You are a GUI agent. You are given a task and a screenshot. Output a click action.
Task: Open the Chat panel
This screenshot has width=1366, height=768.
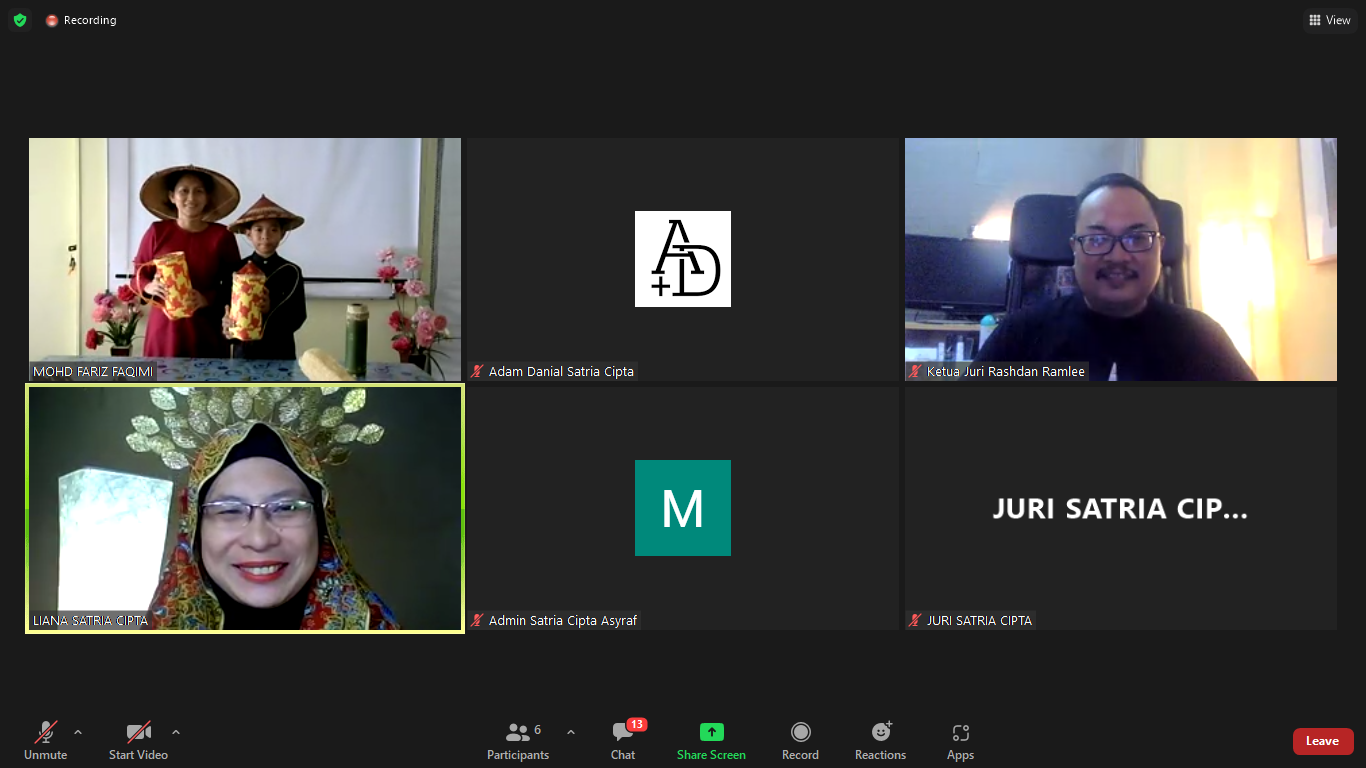(x=623, y=740)
